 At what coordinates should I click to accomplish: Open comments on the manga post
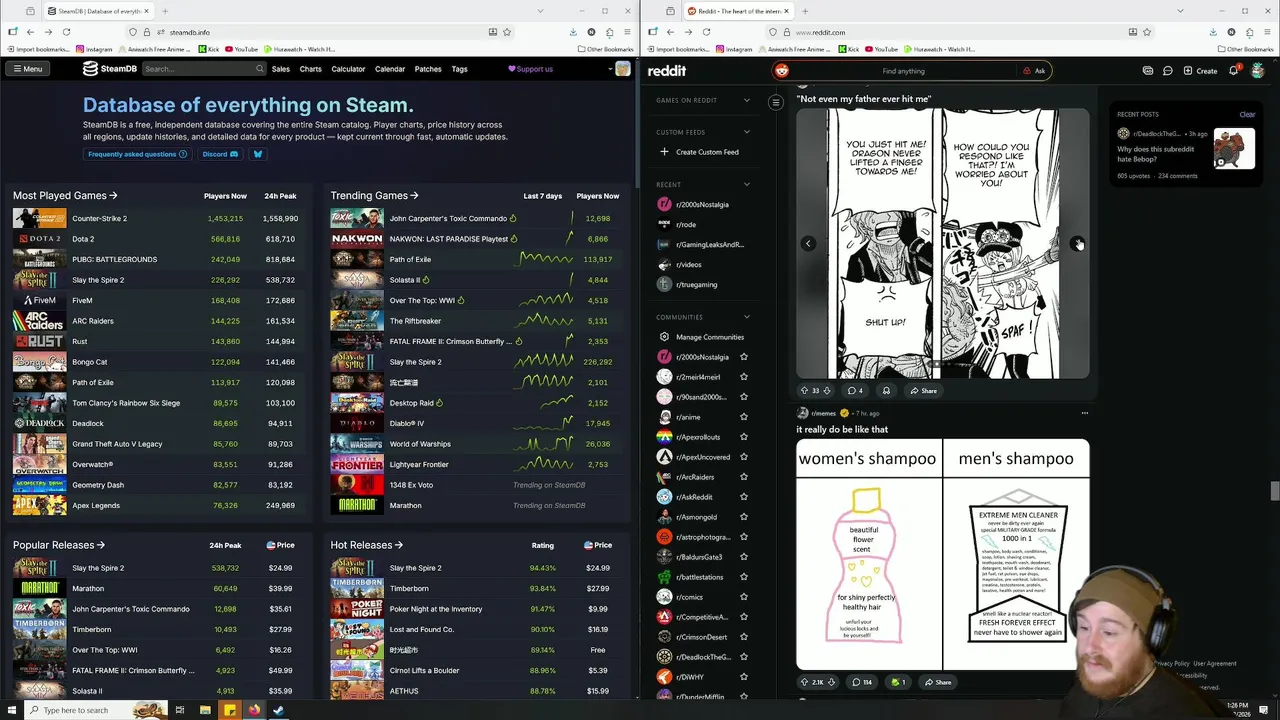pyautogui.click(x=855, y=391)
